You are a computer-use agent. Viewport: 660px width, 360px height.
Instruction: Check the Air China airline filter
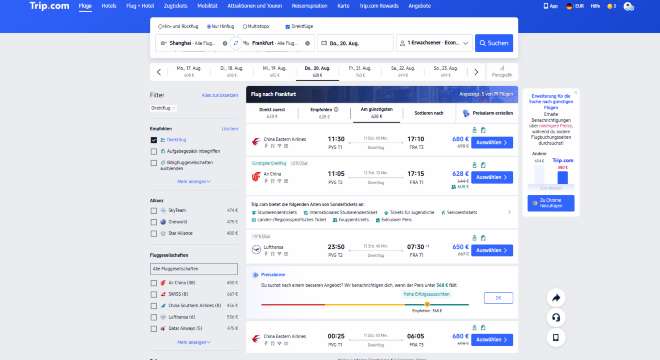[154, 283]
